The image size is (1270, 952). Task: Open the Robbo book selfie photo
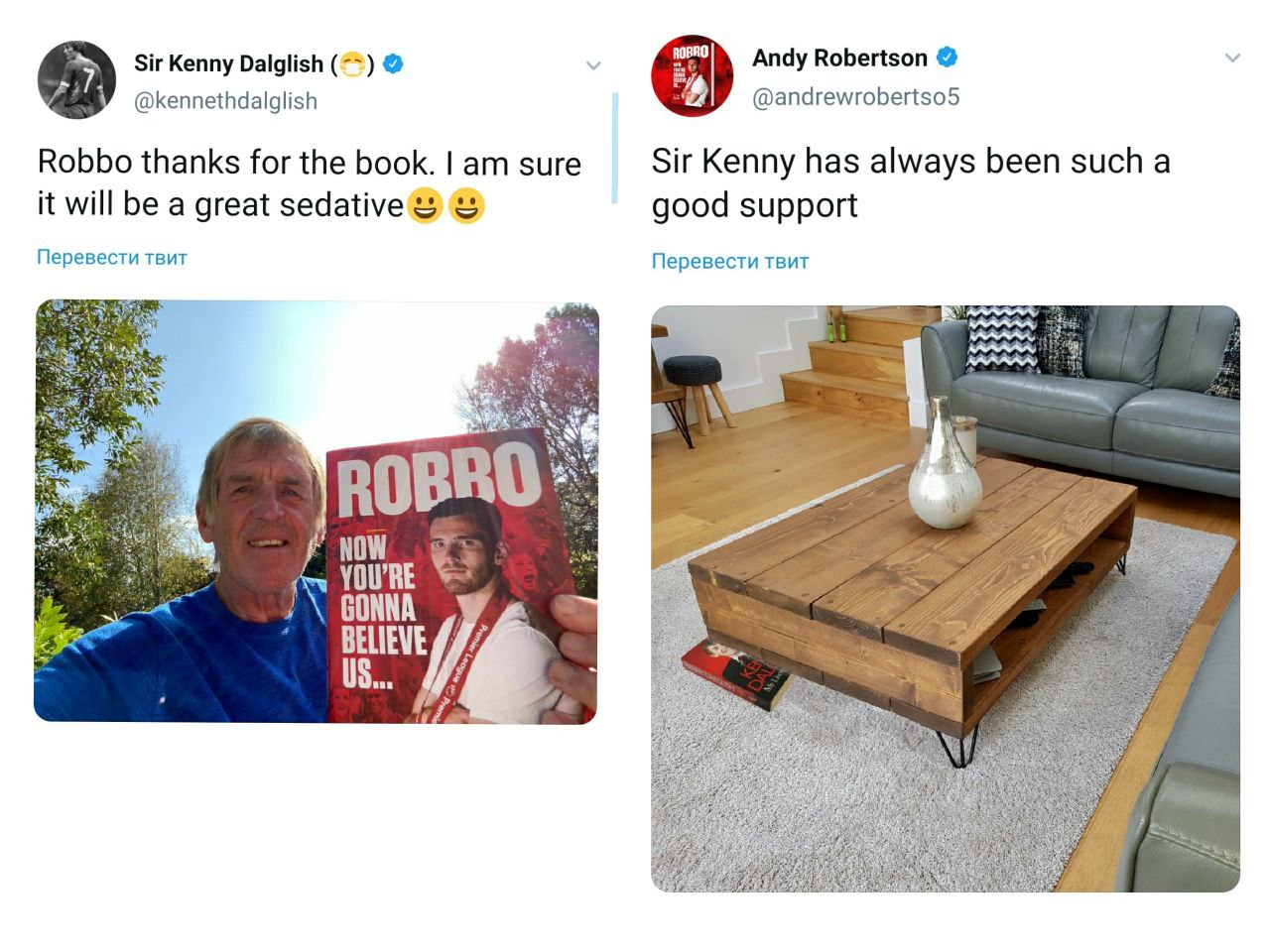point(317,512)
